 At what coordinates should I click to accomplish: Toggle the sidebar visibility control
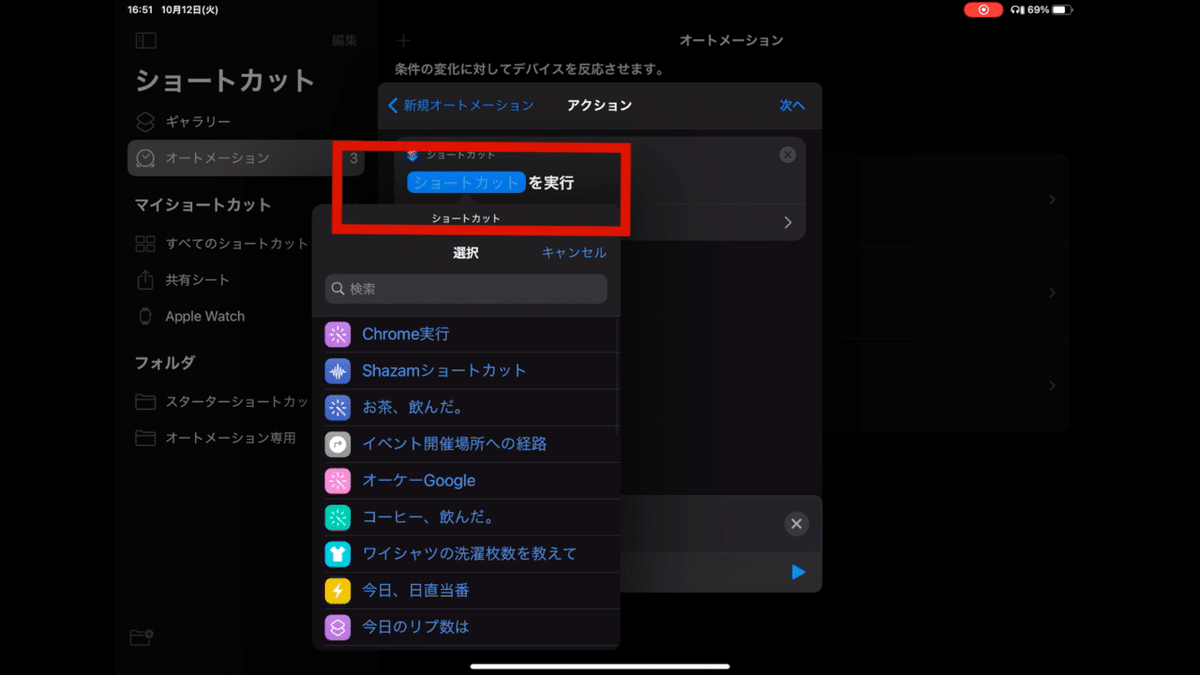pos(145,40)
